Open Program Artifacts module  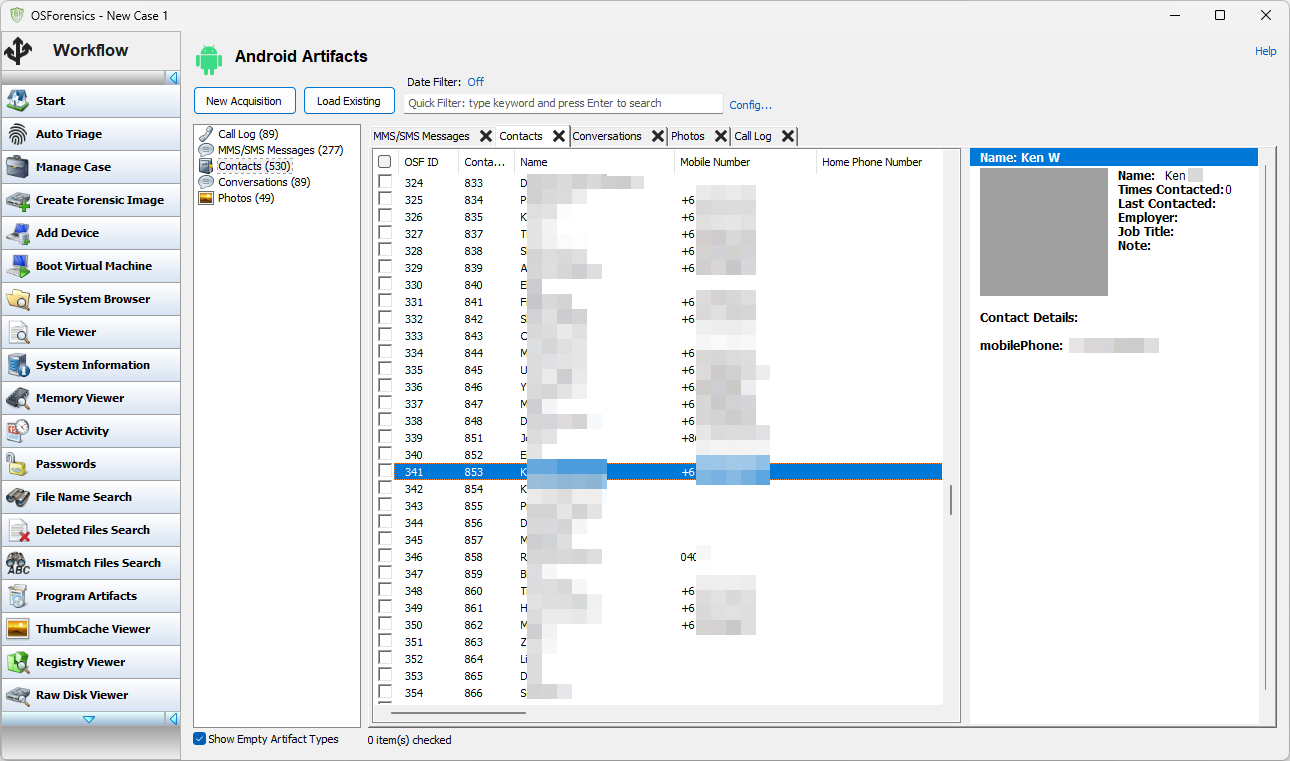(x=91, y=596)
